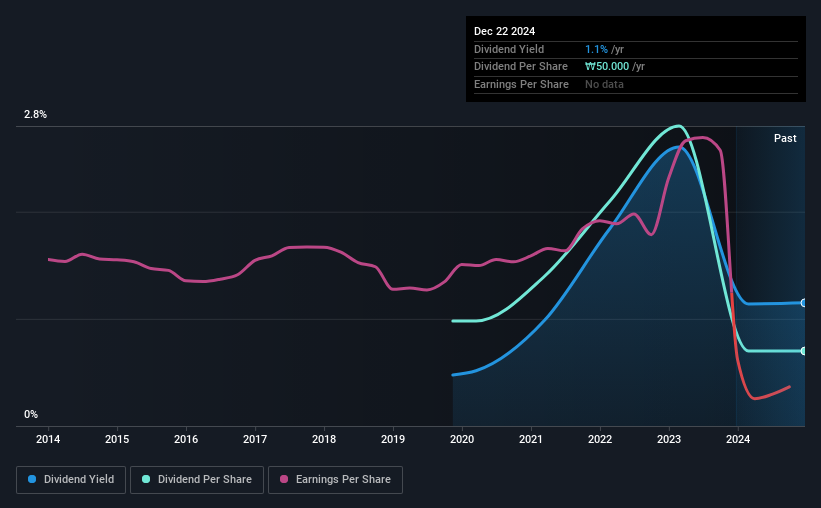Click the teal Dividend Per Share legend dot
Viewport: 821px width, 508px height.
146,479
